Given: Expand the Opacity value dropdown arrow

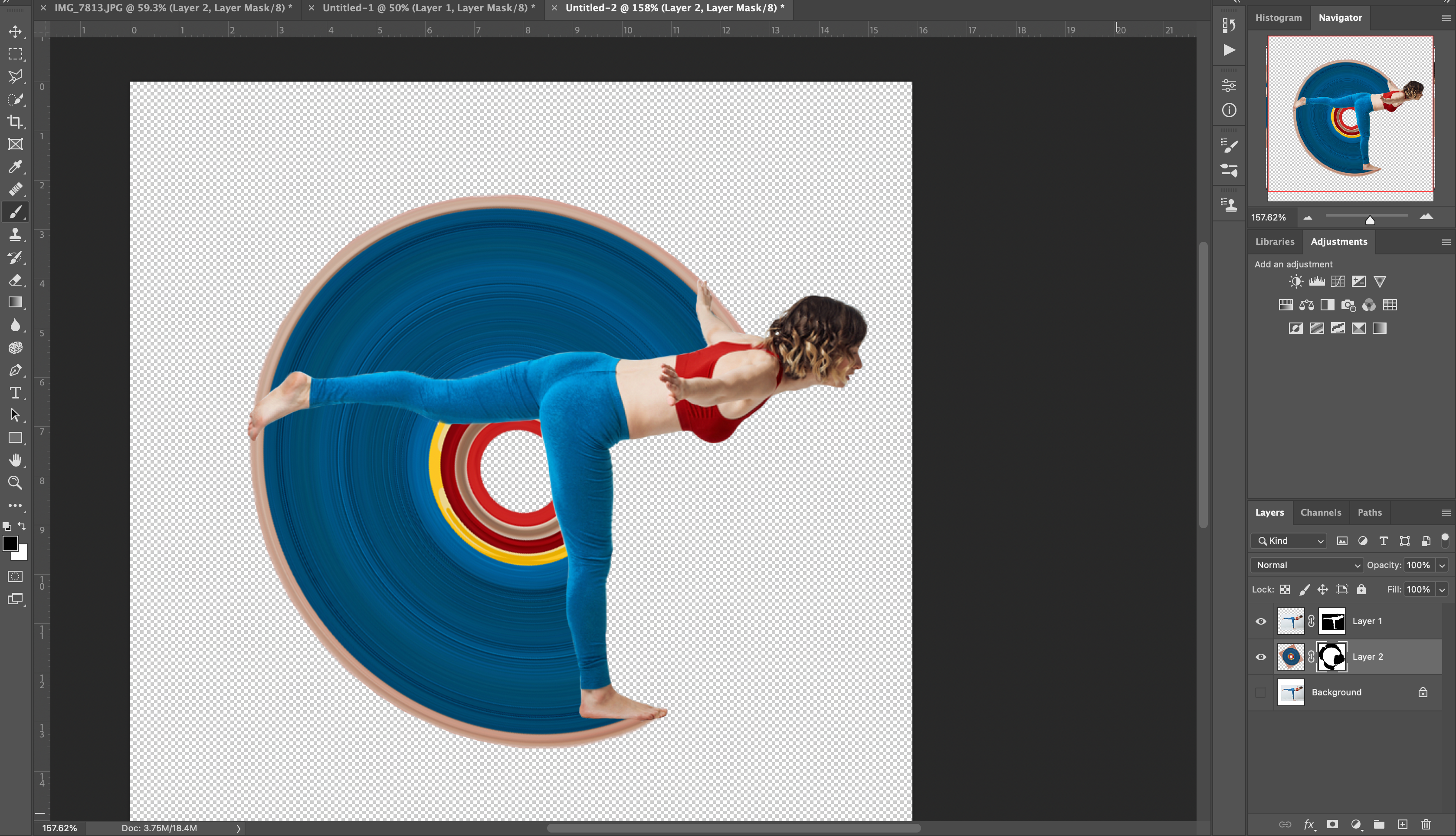Looking at the screenshot, I should click(1442, 565).
